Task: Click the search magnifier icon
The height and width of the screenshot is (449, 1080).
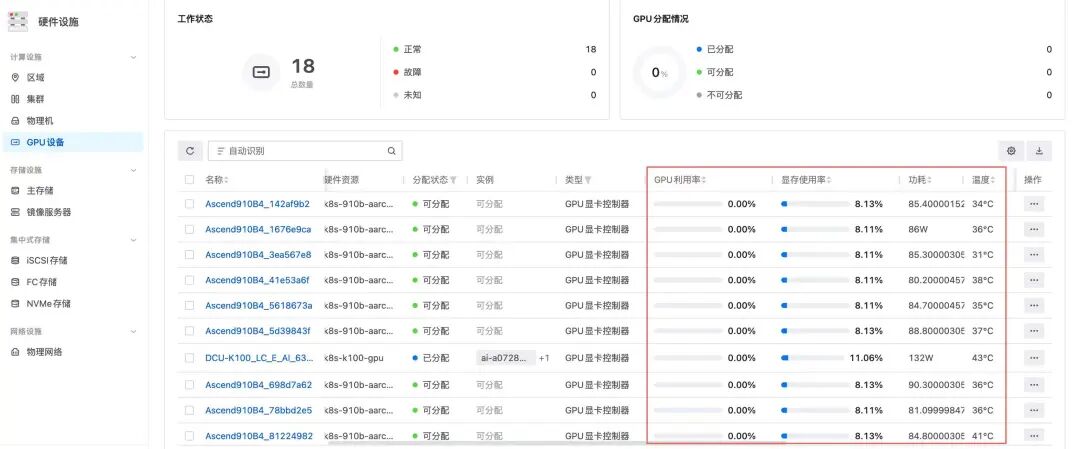Action: coord(391,151)
